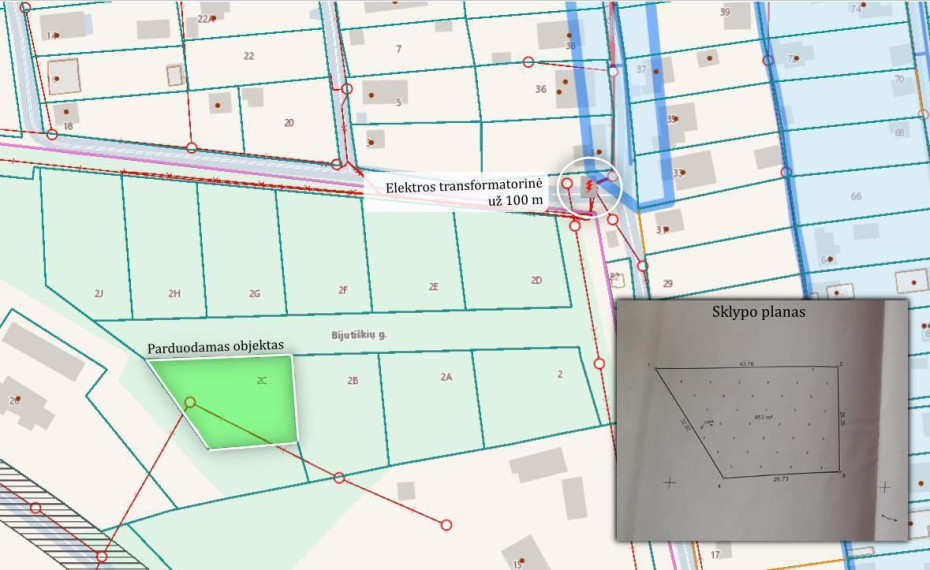Select parcel label 2H

(x=174, y=293)
